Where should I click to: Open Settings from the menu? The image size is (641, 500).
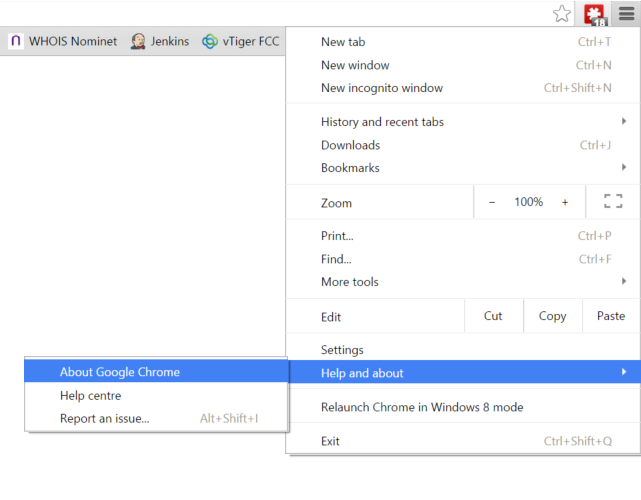tap(463, 350)
